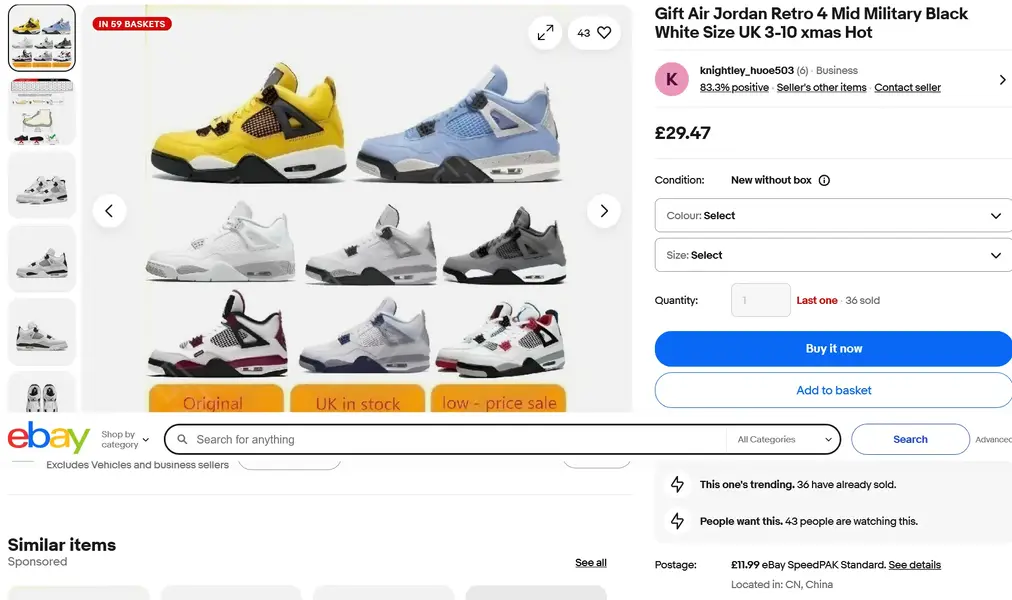
Task: Open See details postage link
Action: [914, 565]
